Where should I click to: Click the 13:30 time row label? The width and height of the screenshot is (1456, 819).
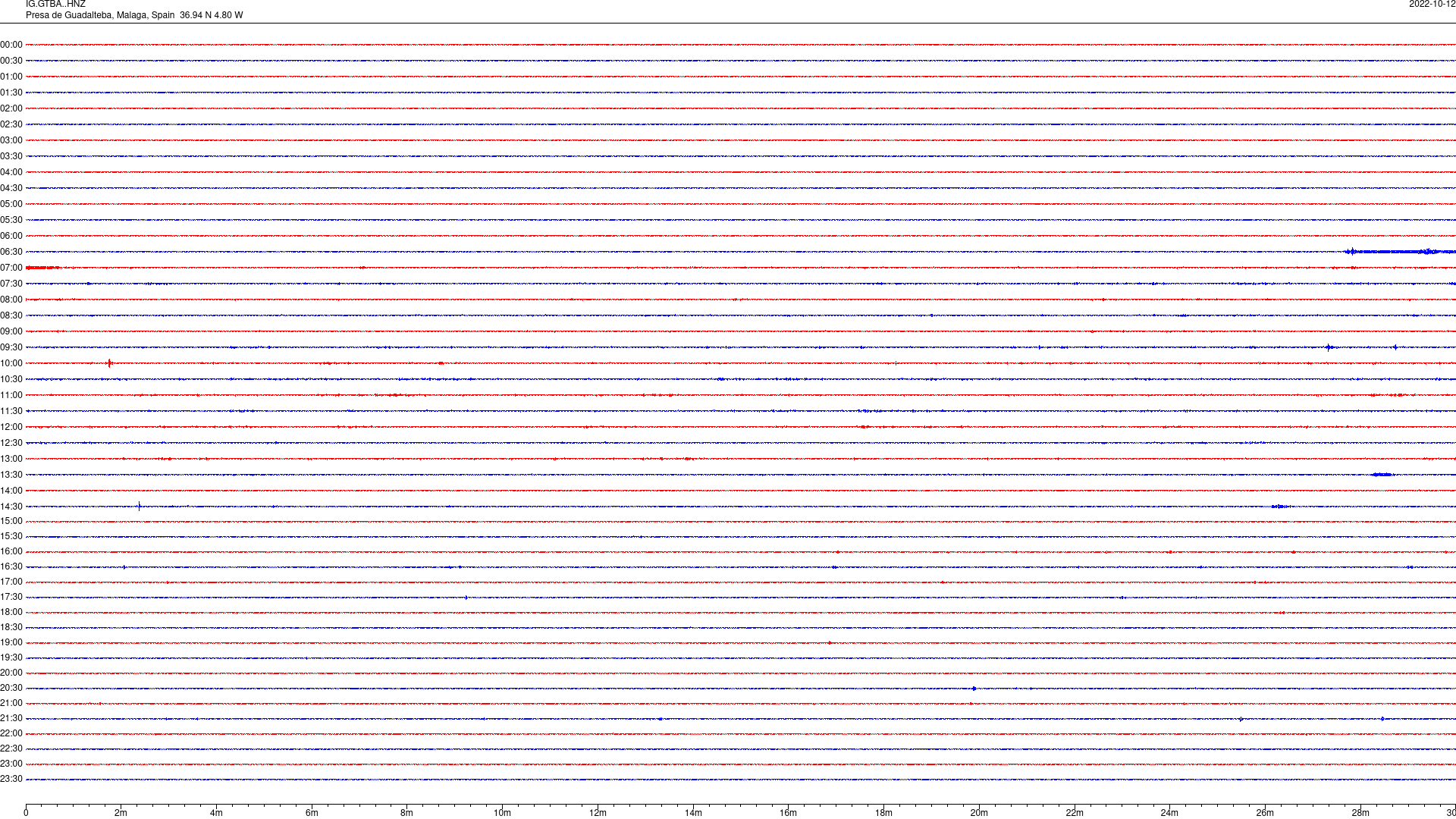pyautogui.click(x=11, y=475)
